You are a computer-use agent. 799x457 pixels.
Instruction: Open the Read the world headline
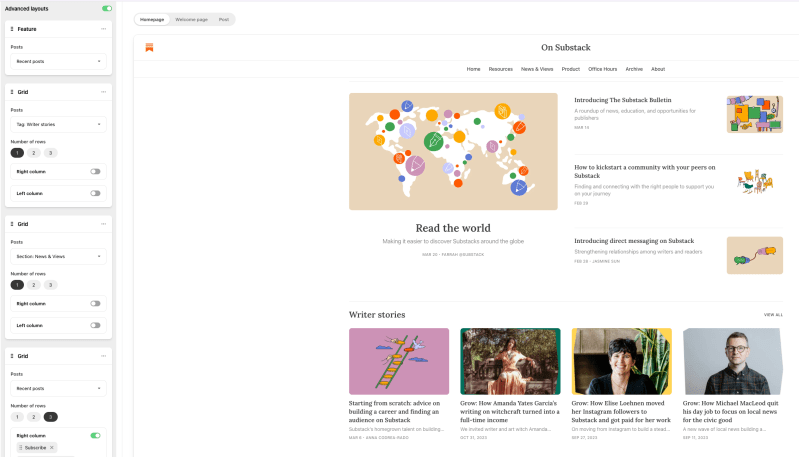pos(453,228)
